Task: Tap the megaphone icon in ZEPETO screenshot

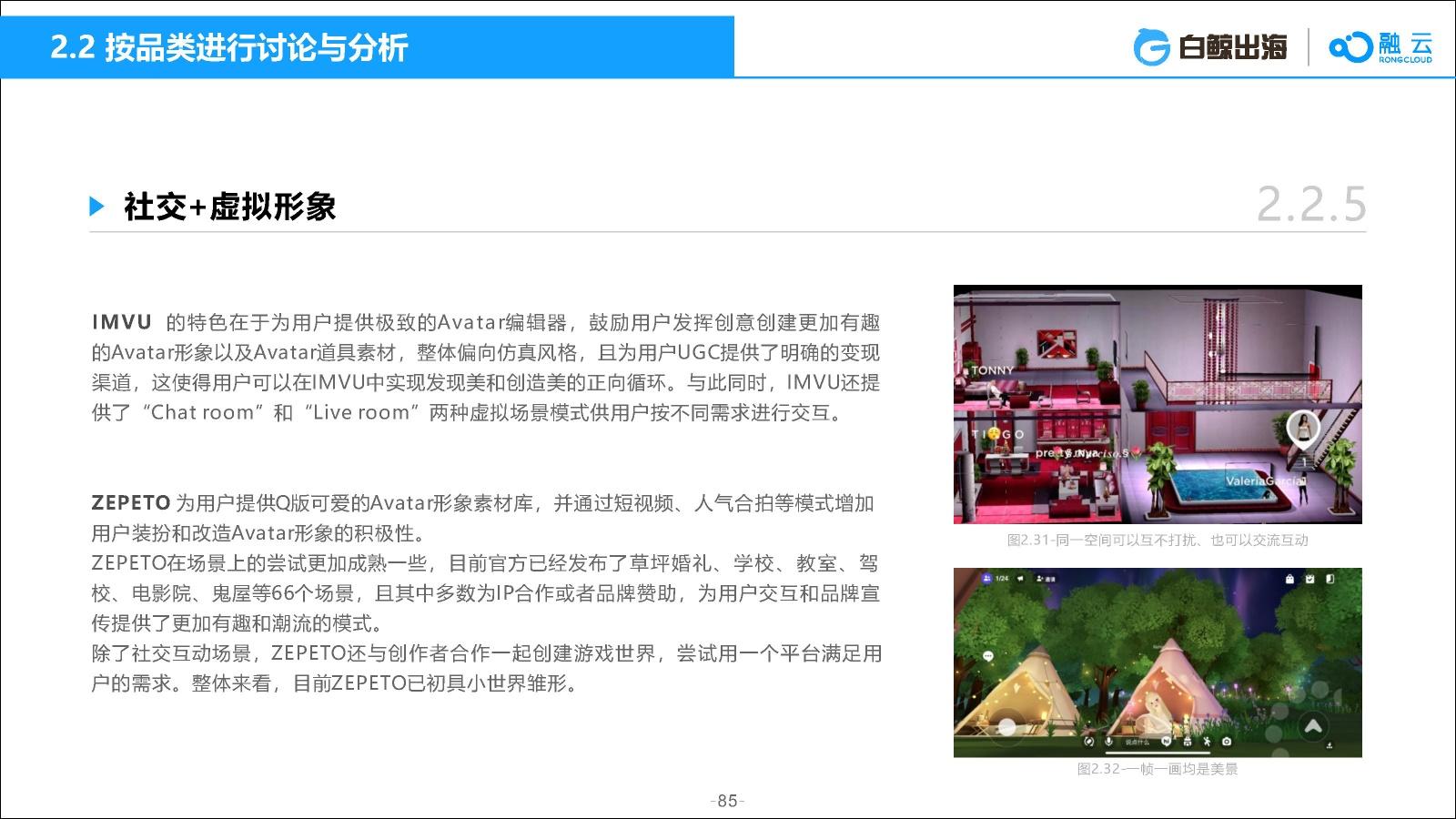Action: (1020, 579)
